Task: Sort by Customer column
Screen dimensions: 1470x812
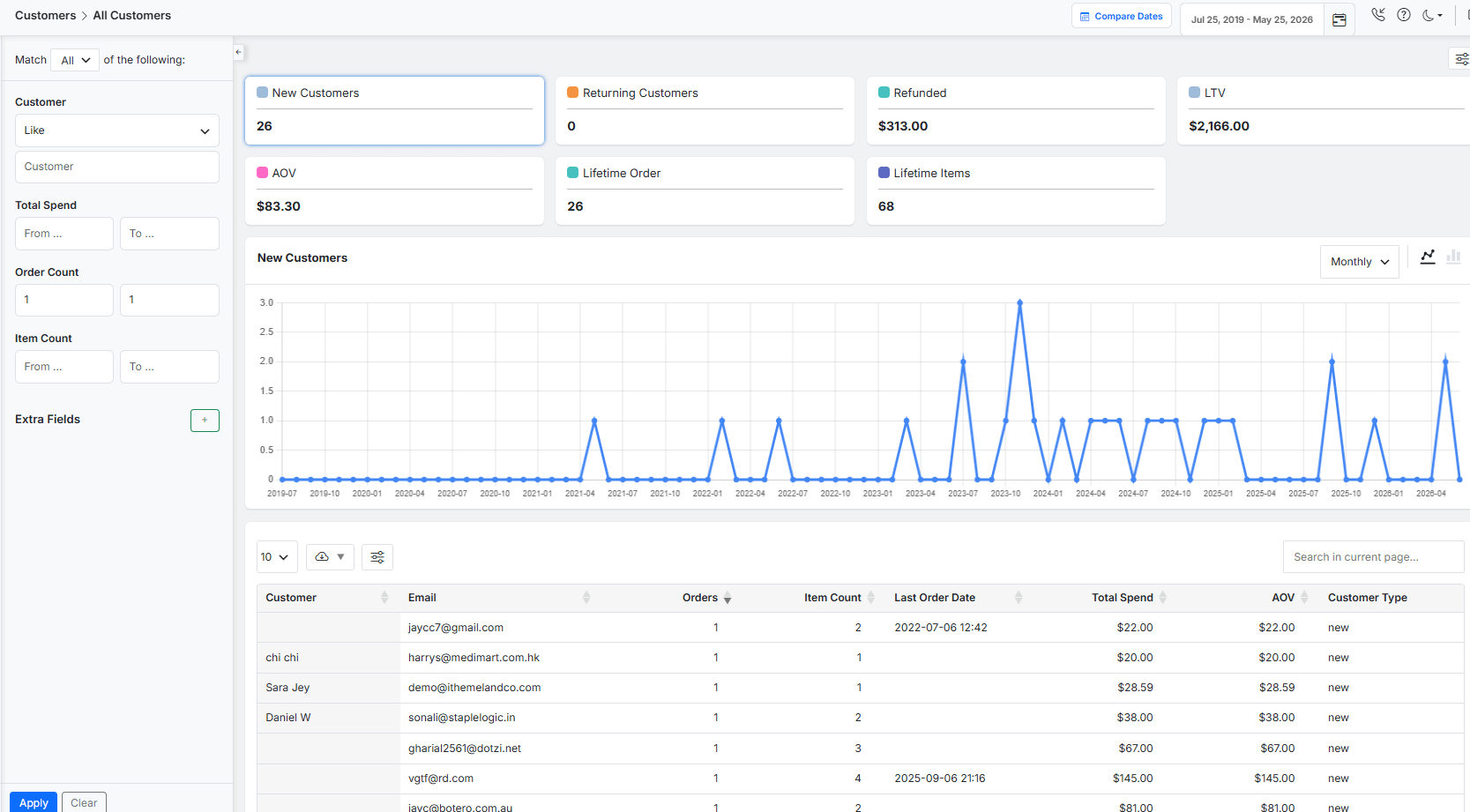Action: point(384,598)
